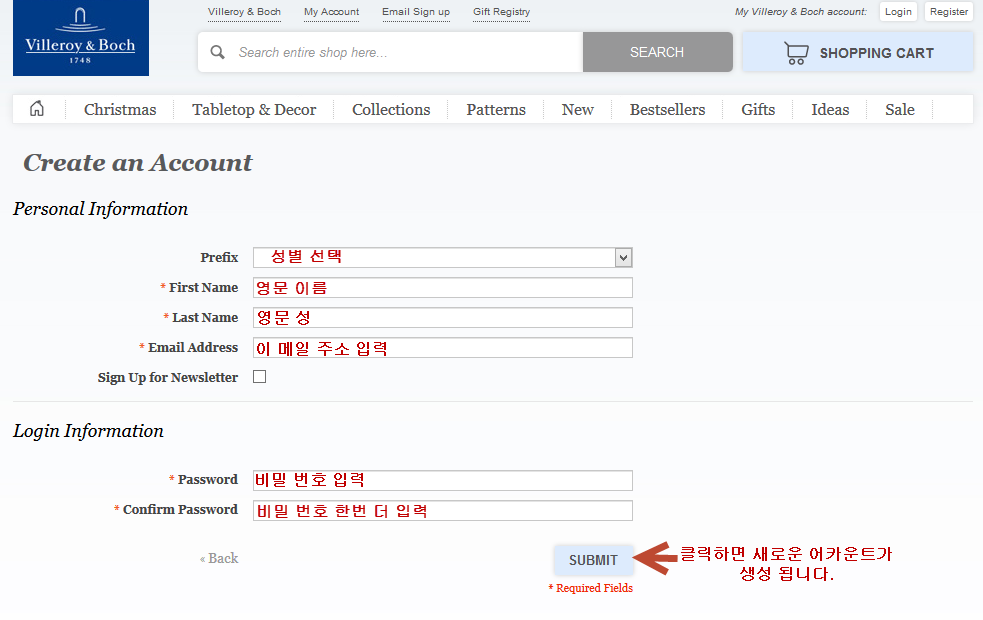Click the Villeroy & Boch logo
983x620 pixels.
click(81, 38)
